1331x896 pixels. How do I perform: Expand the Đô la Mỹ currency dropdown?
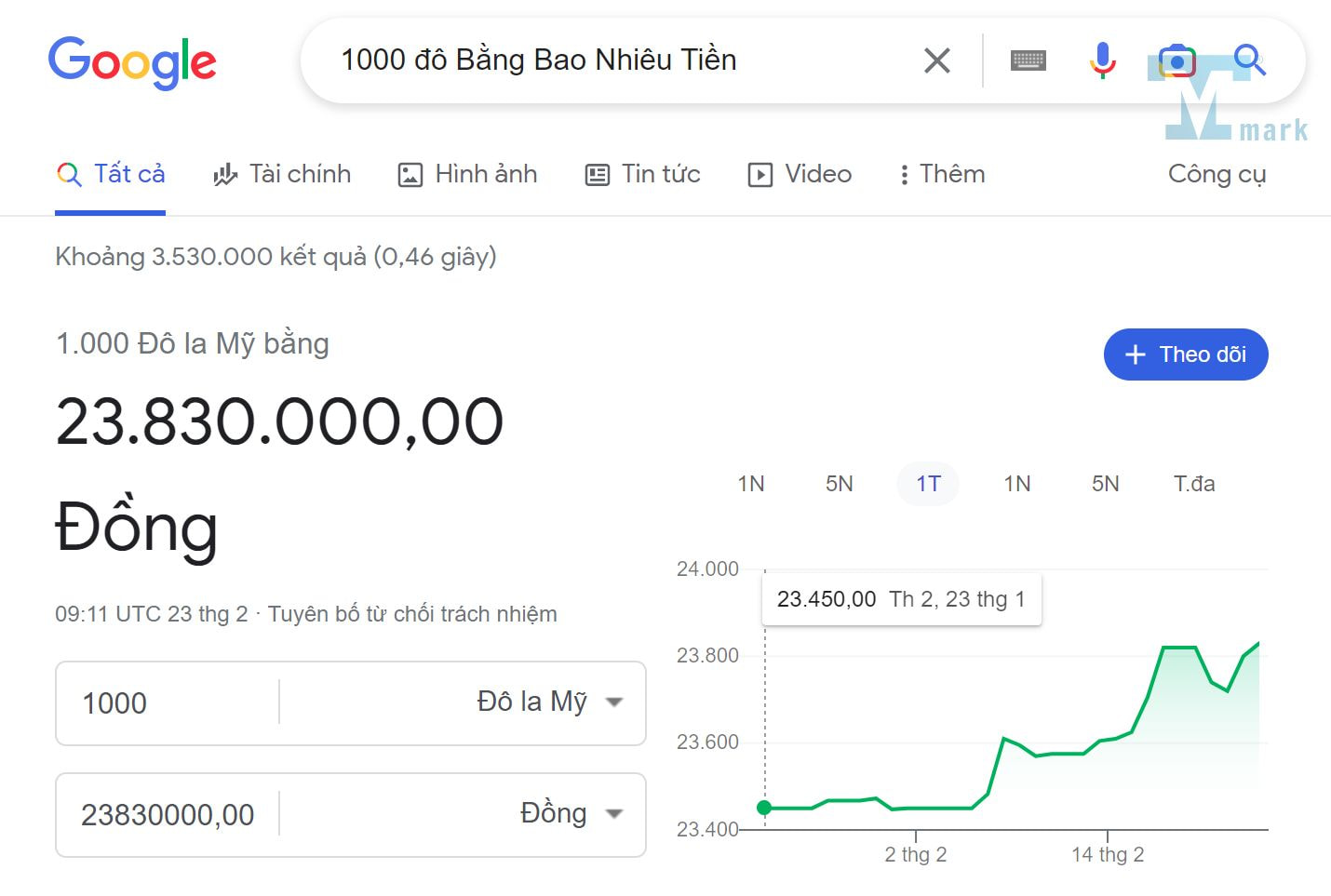pyautogui.click(x=549, y=702)
